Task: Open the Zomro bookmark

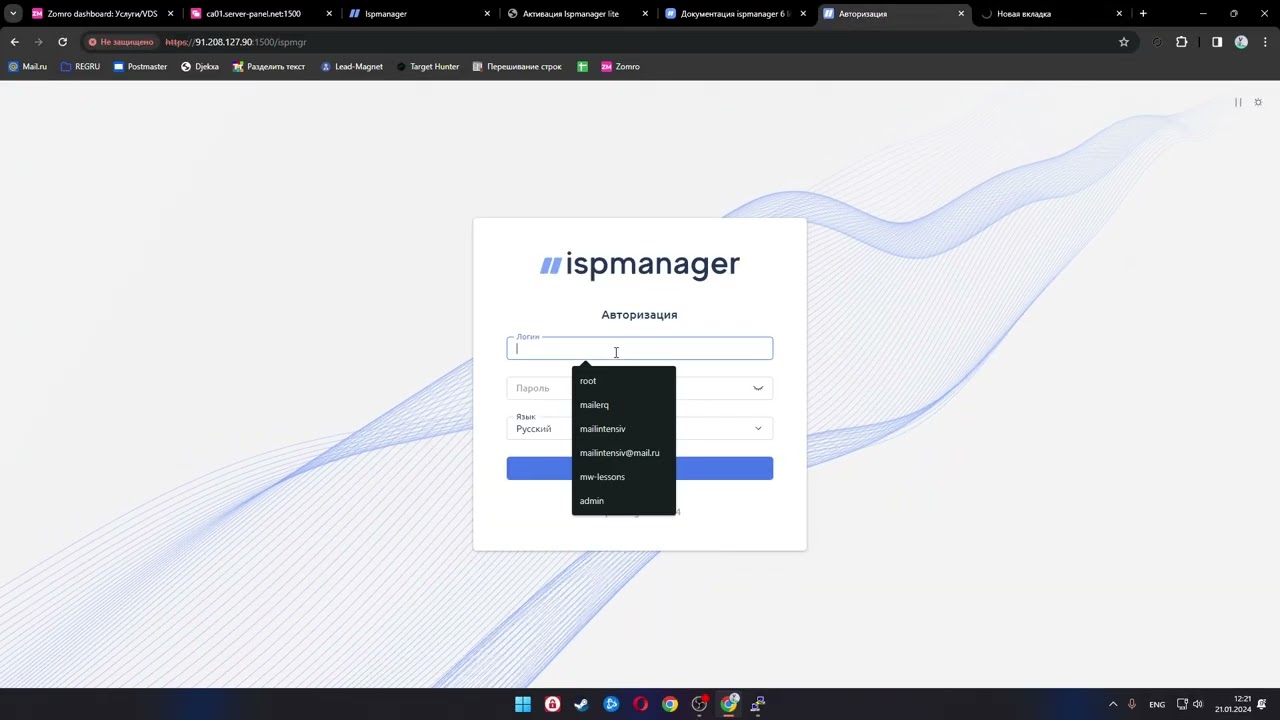Action: (x=620, y=67)
